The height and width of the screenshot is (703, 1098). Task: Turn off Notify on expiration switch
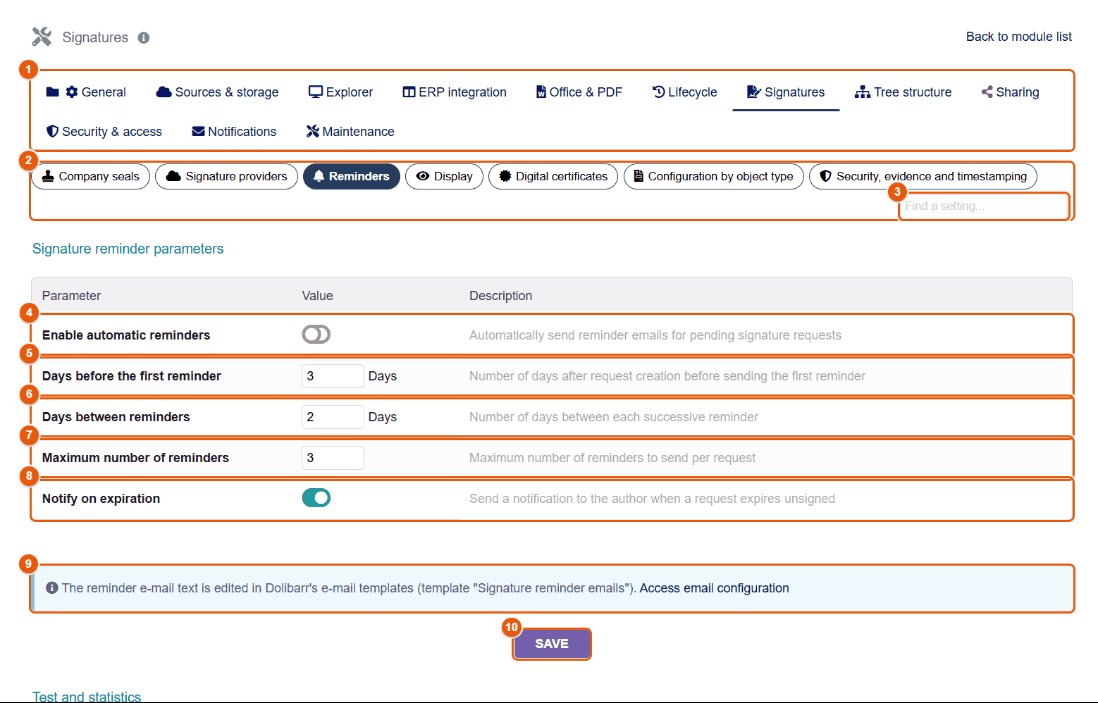317,498
